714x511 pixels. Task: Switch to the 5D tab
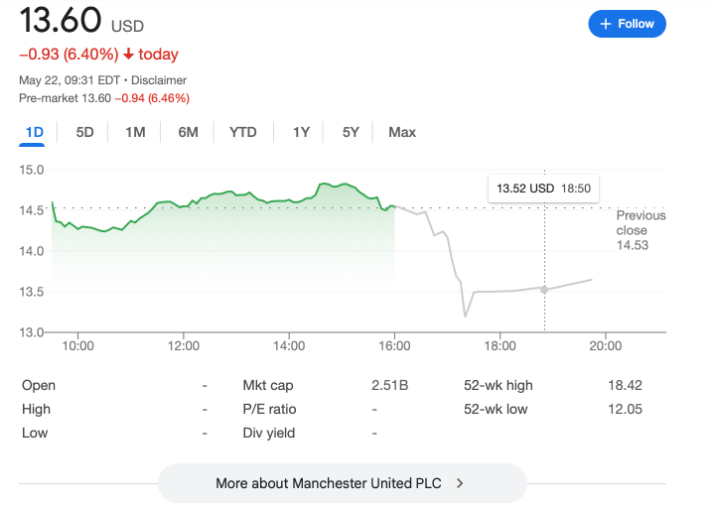[85, 132]
